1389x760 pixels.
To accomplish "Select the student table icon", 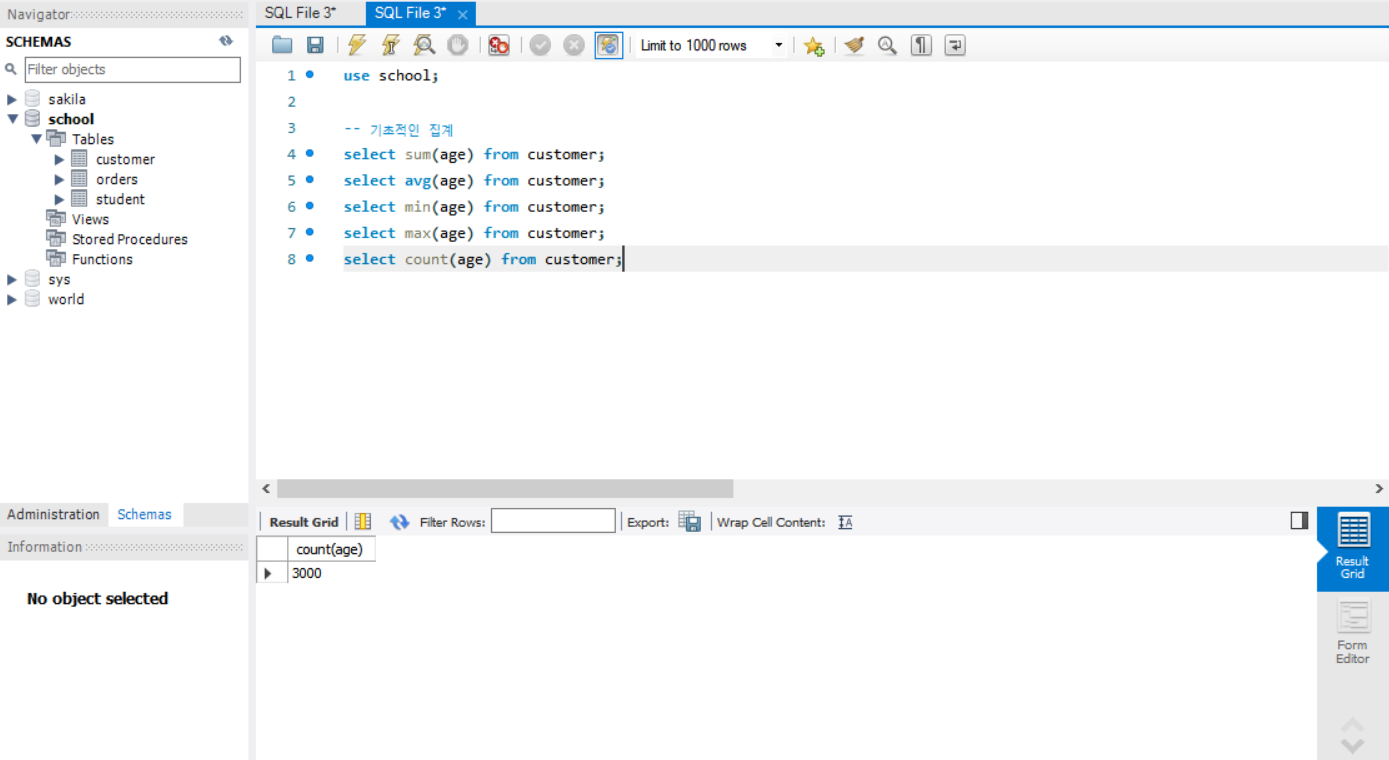I will coord(79,199).
